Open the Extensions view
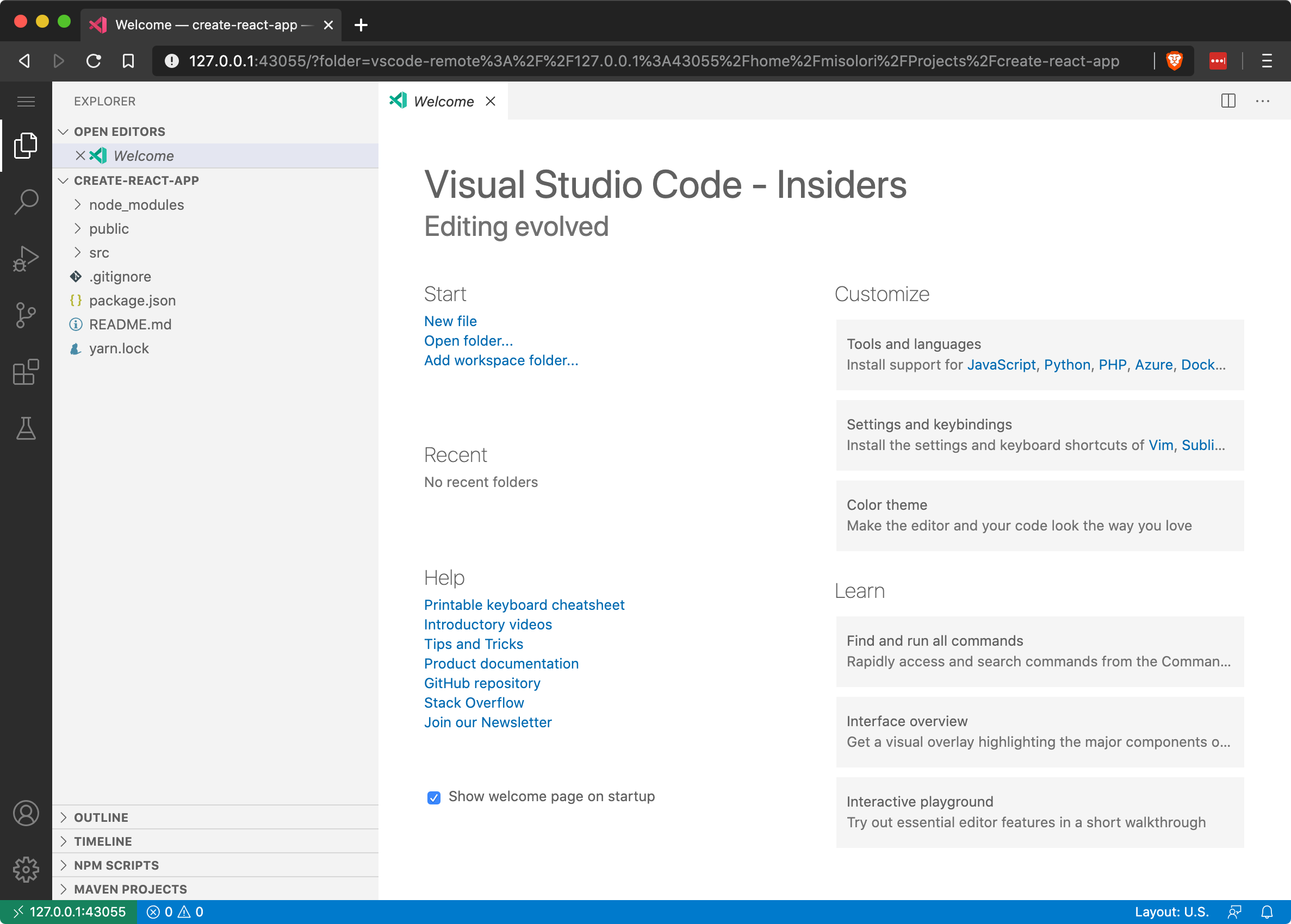Viewport: 1291px width, 924px height. pyautogui.click(x=26, y=372)
